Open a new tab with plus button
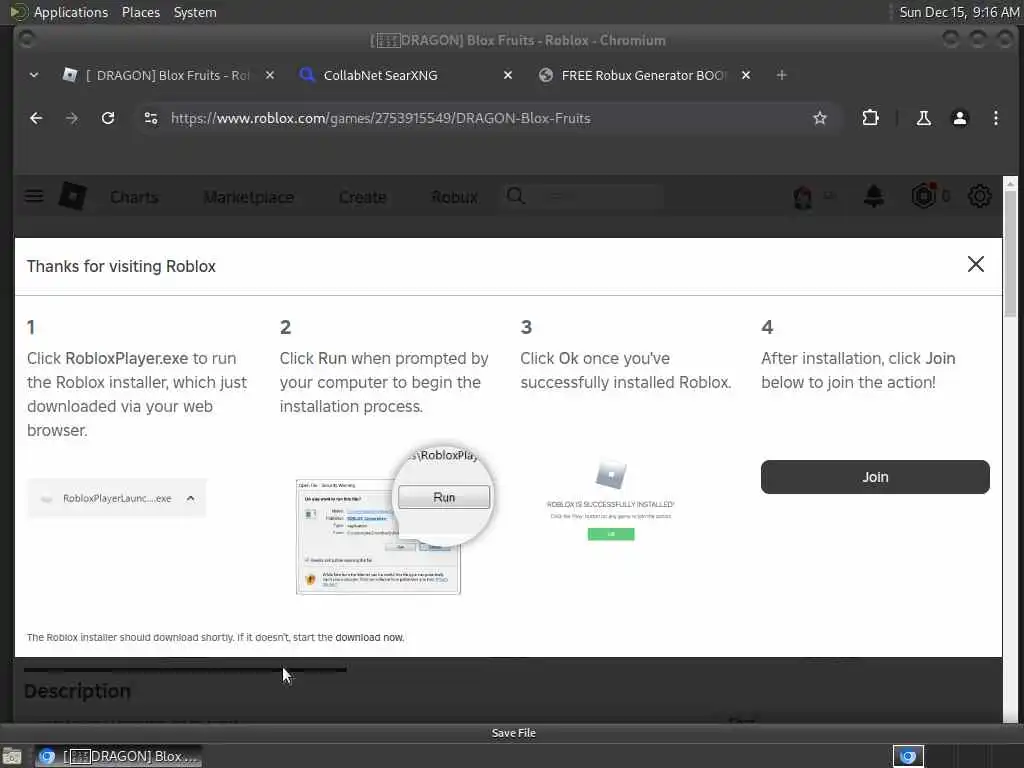The width and height of the screenshot is (1024, 768). pyautogui.click(x=781, y=75)
